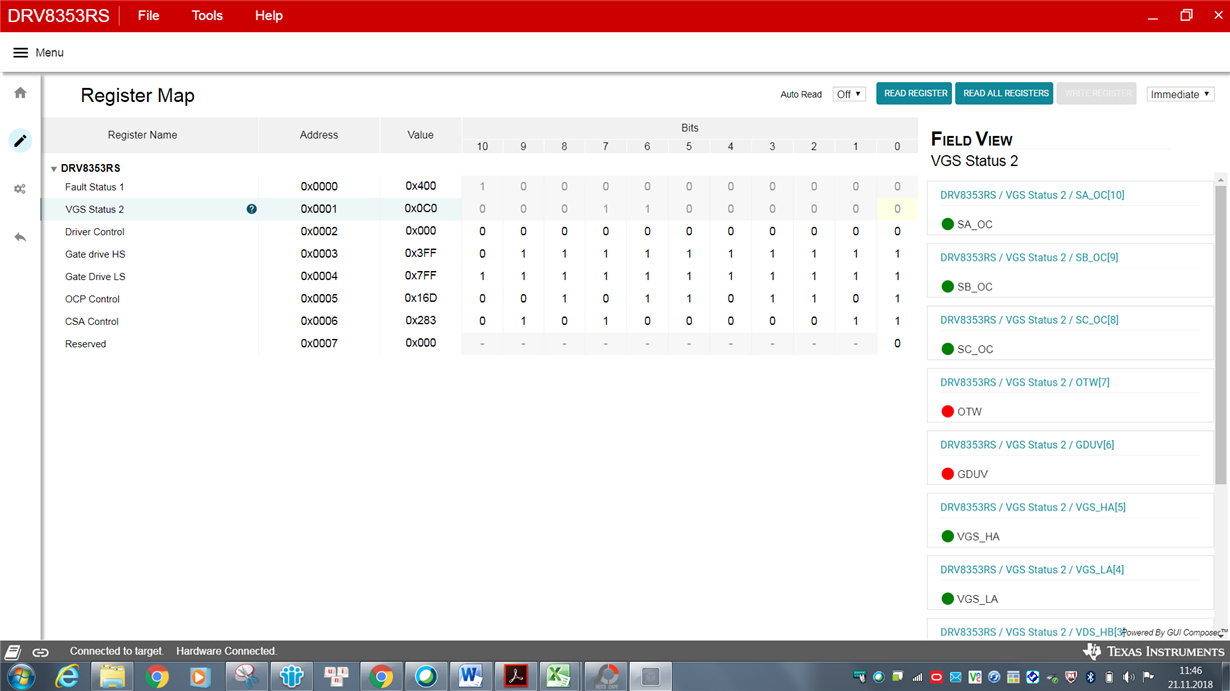1230x691 pixels.
Task: Open the Immediate write mode dropdown
Action: (1180, 94)
